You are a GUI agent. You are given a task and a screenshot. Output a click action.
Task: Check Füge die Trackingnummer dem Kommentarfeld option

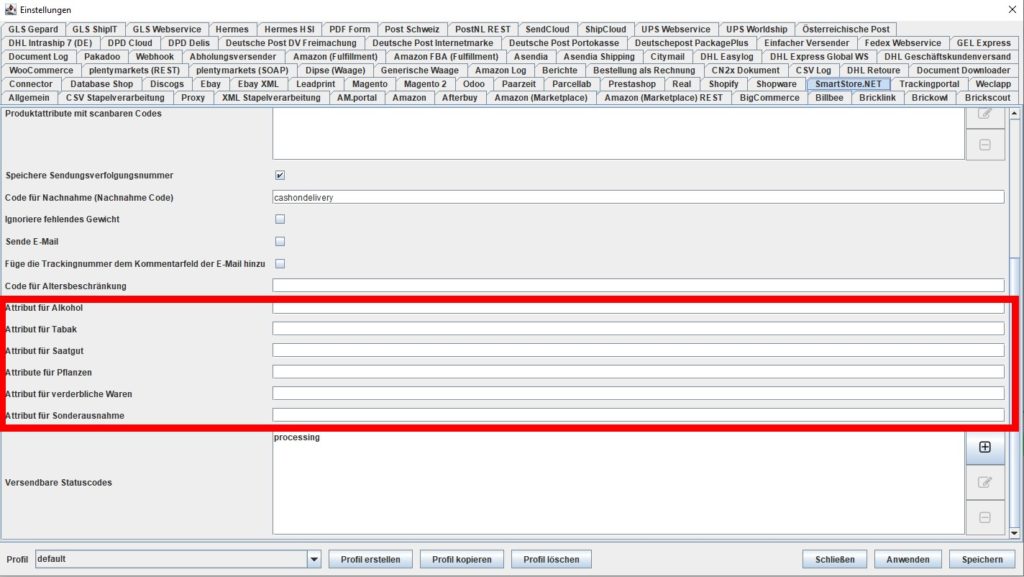[x=280, y=264]
